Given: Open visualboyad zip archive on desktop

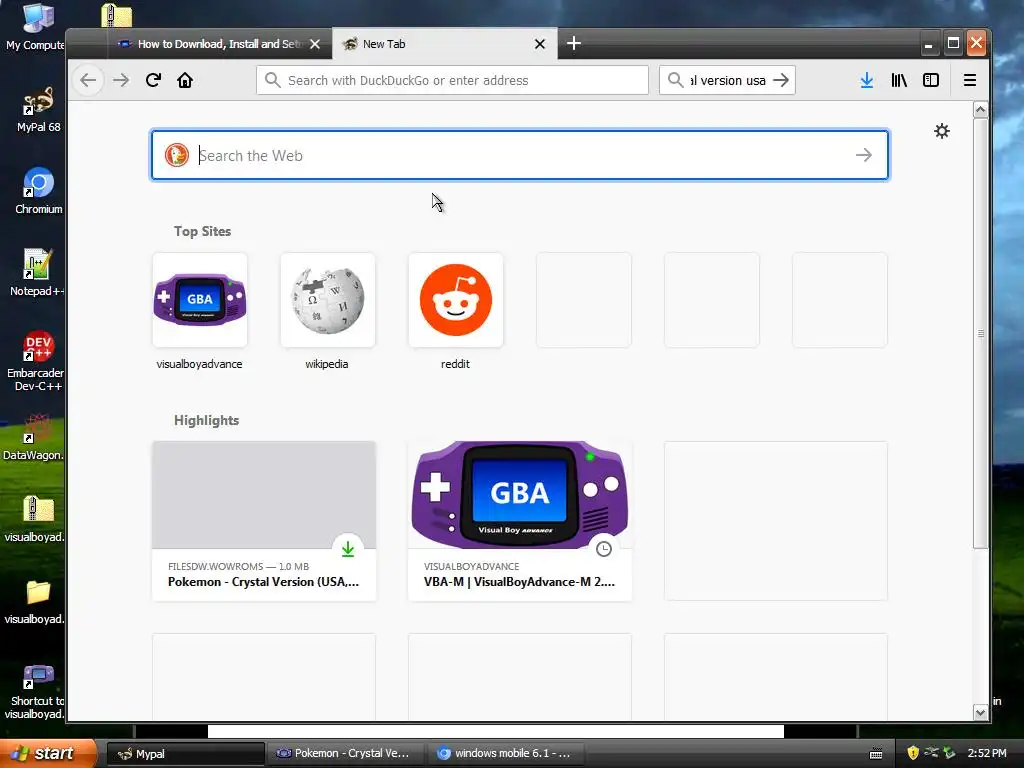Looking at the screenshot, I should click(x=35, y=519).
